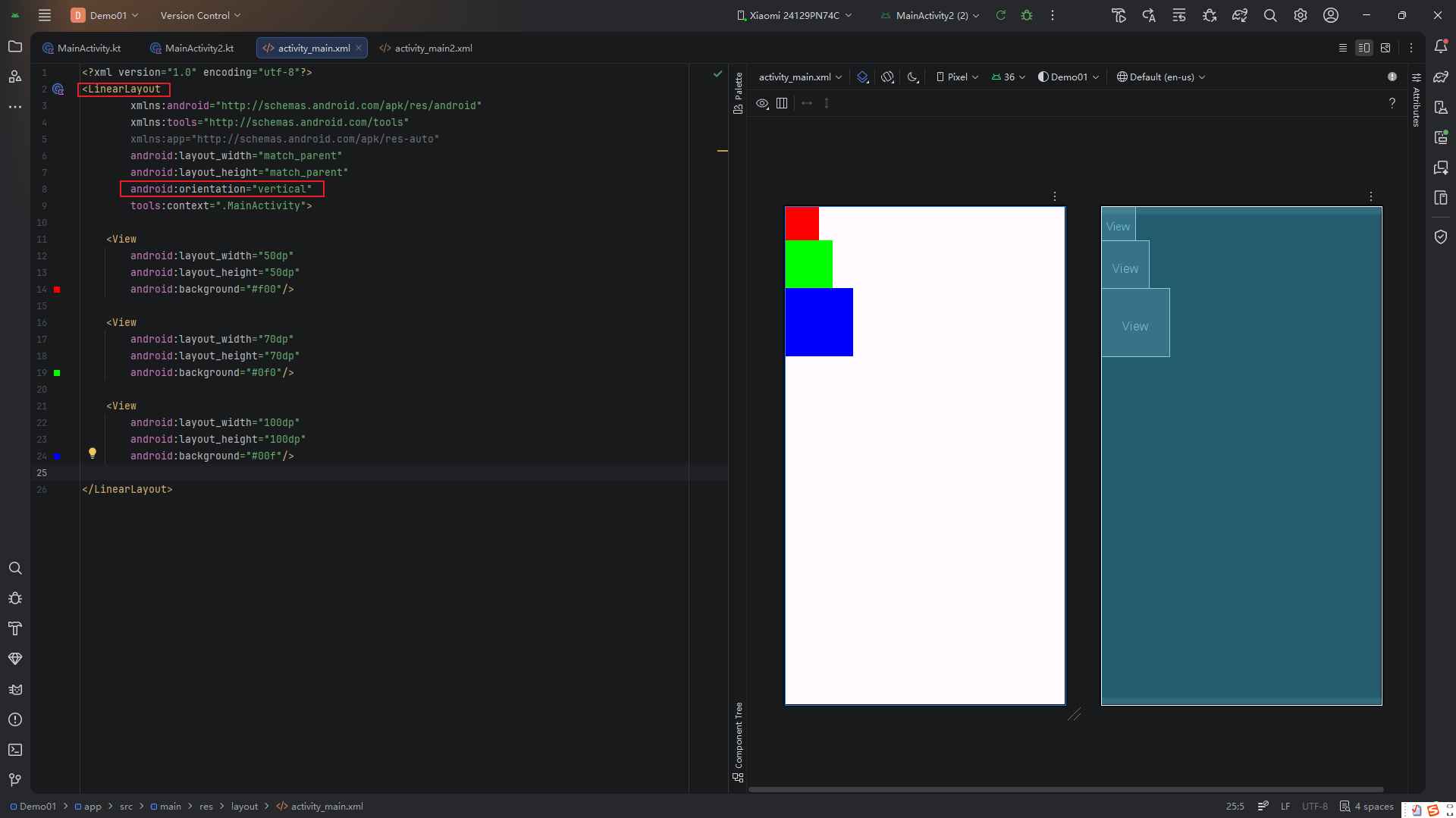Click the LF line separator status
This screenshot has height=818, width=1456.
pyautogui.click(x=1285, y=806)
